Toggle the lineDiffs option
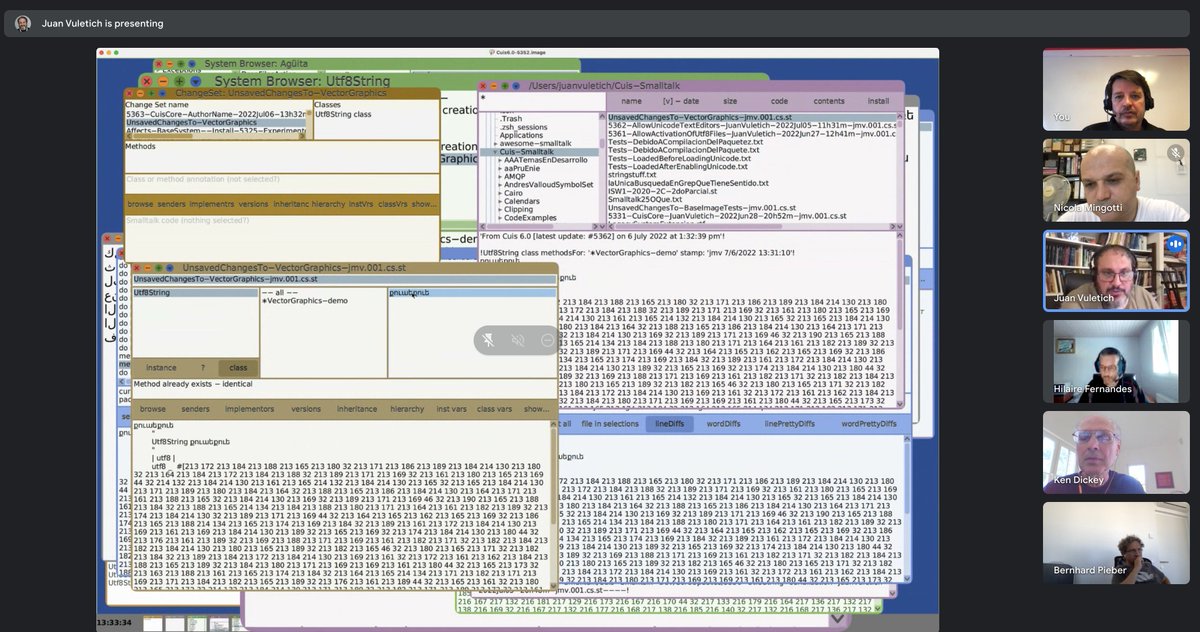The height and width of the screenshot is (632, 1200). point(670,424)
